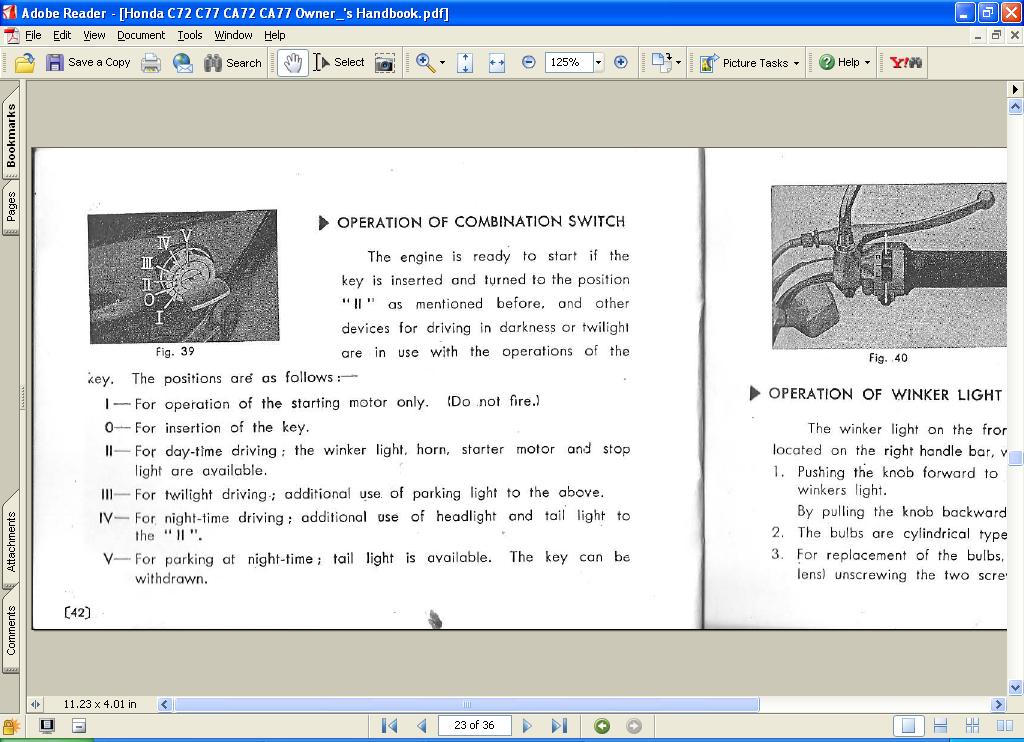1024x742 pixels.
Task: Switch to Single Page layout view
Action: coord(908,726)
